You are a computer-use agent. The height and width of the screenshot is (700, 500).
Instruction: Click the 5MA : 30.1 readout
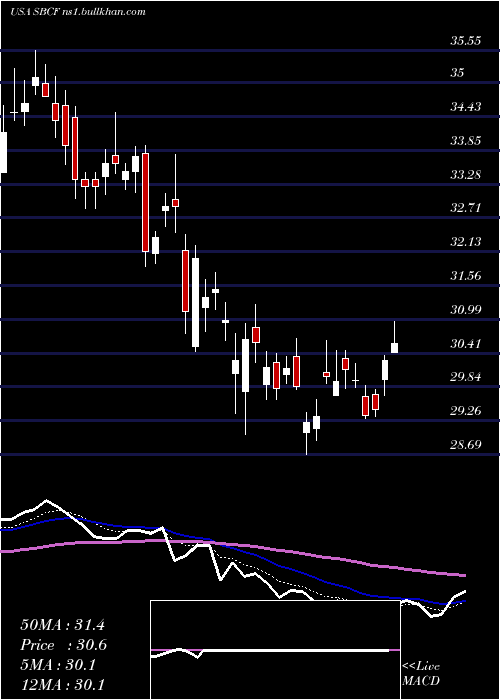click(x=58, y=665)
